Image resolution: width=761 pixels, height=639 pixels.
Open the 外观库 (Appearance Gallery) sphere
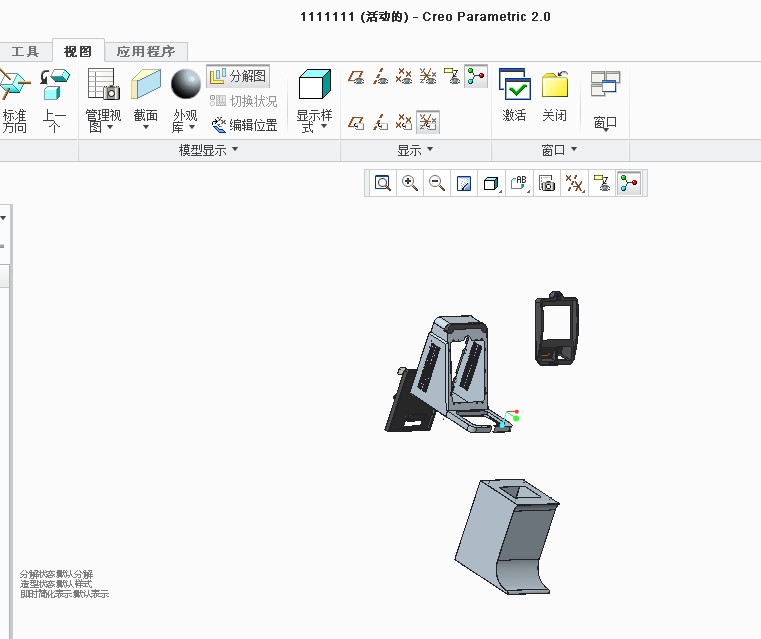185,102
